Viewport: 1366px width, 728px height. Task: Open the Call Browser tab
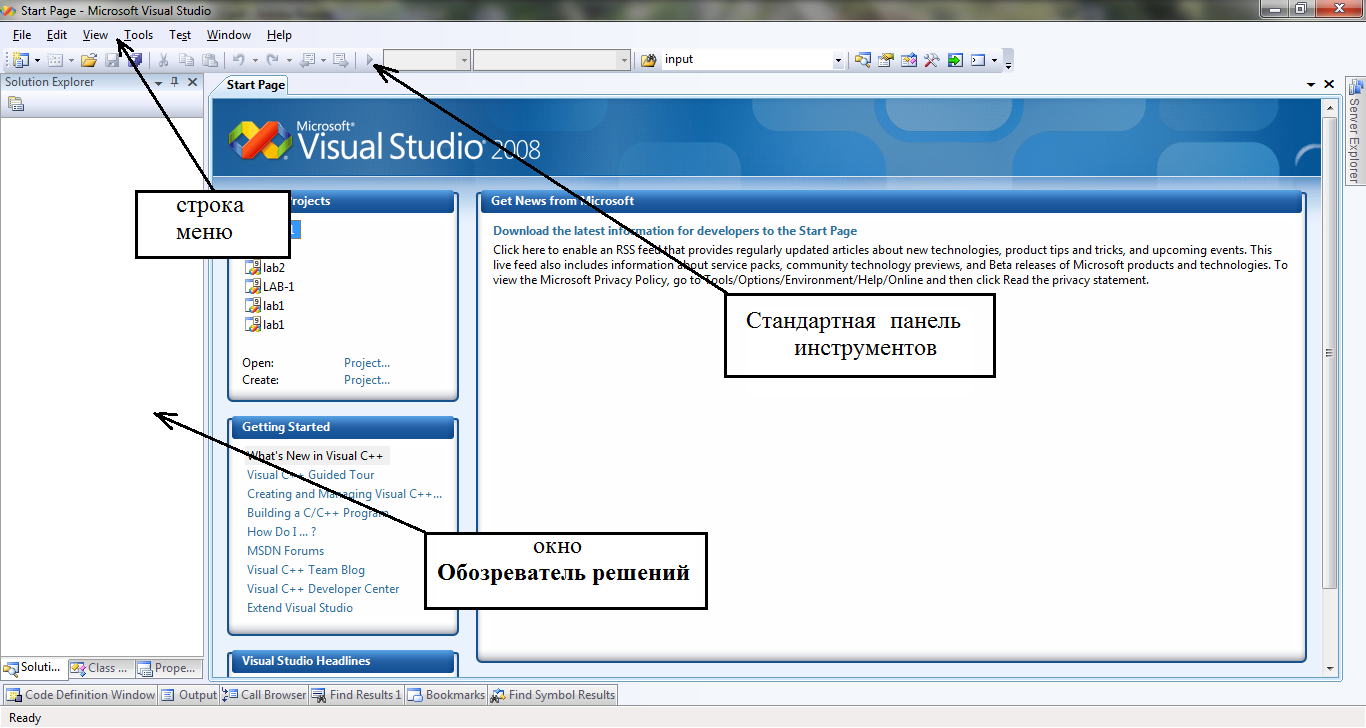coord(265,695)
